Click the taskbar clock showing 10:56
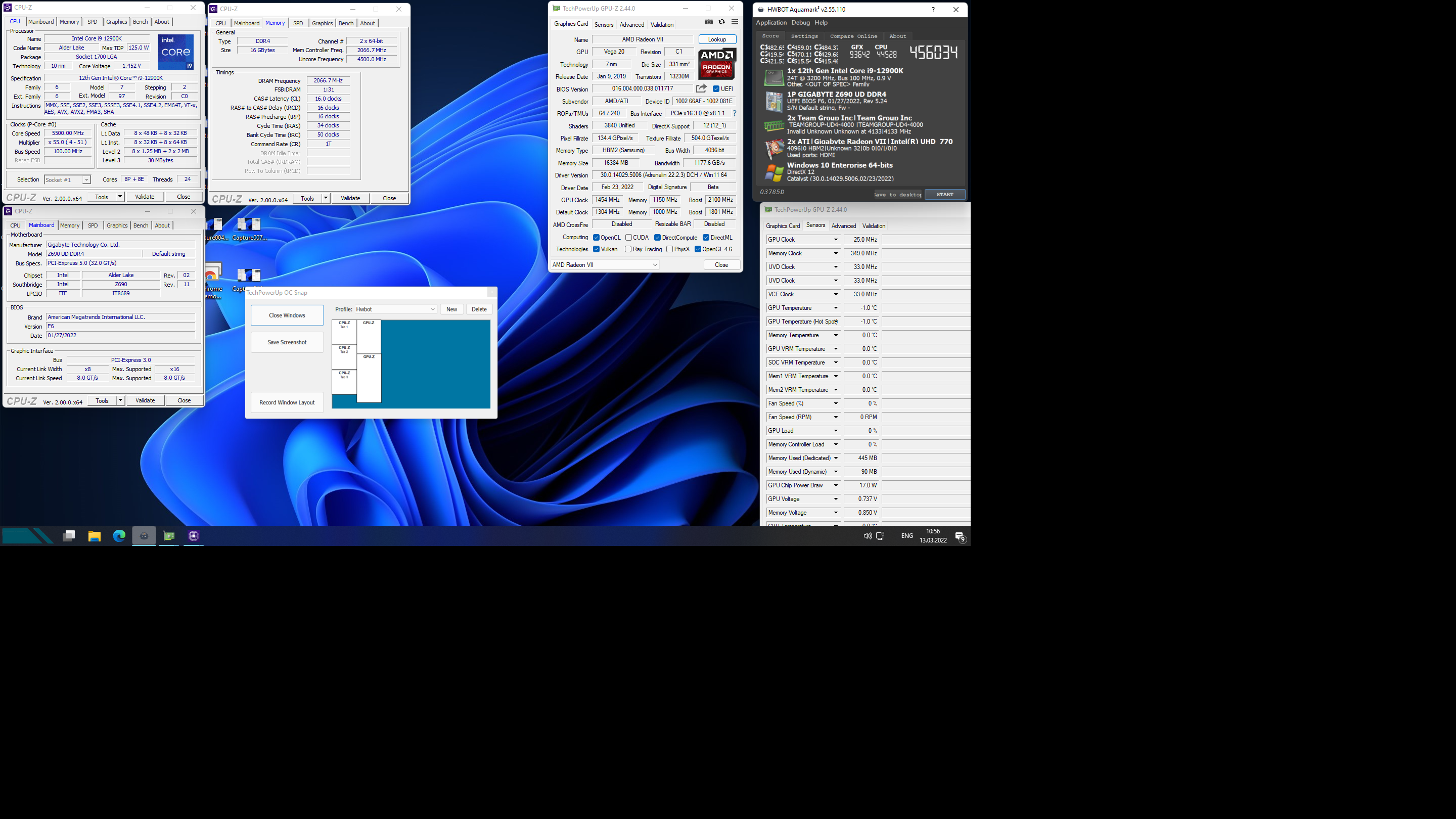Screen dimensions: 1456x819 933,535
